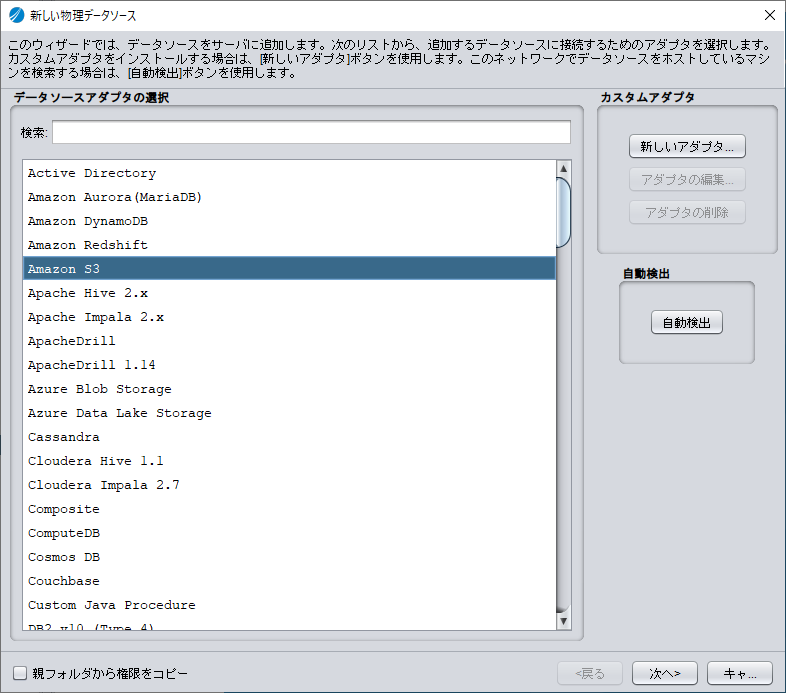Choose Apache Impala 2.x adapter

point(289,317)
